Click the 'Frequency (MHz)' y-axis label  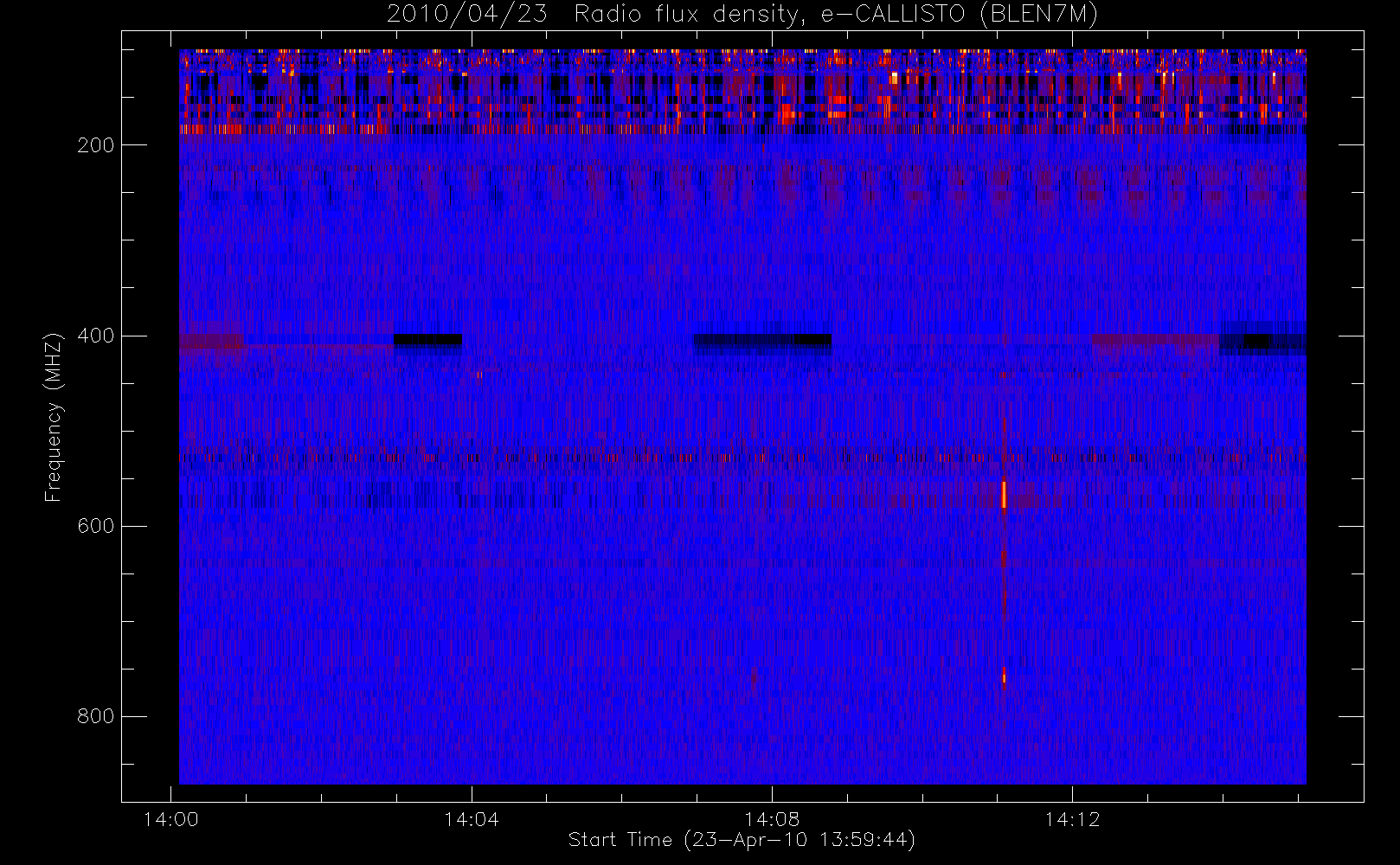click(x=54, y=417)
